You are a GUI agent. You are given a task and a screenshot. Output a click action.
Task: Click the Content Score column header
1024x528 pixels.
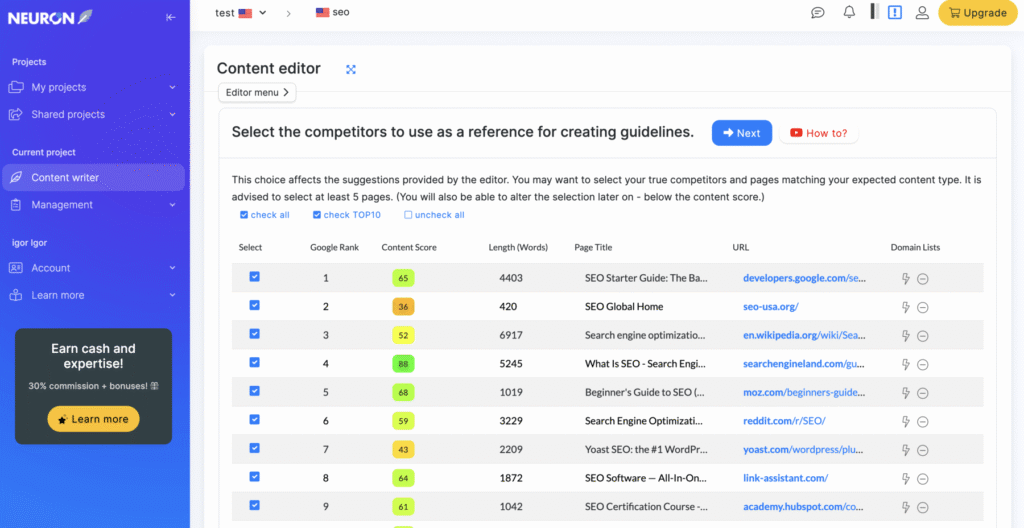(409, 248)
